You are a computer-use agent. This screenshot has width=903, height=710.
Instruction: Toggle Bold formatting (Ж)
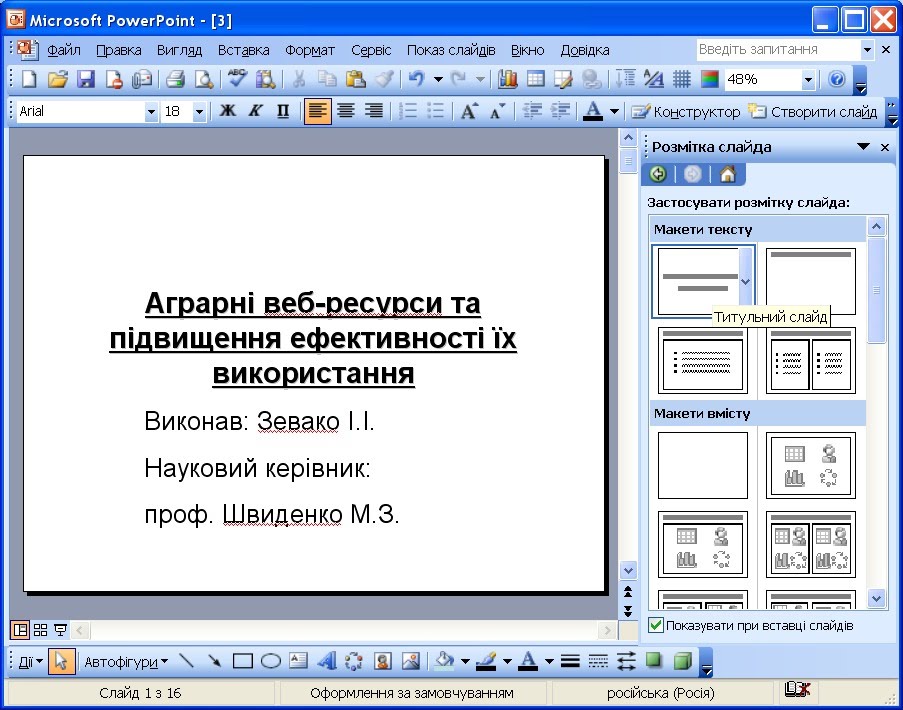(227, 111)
